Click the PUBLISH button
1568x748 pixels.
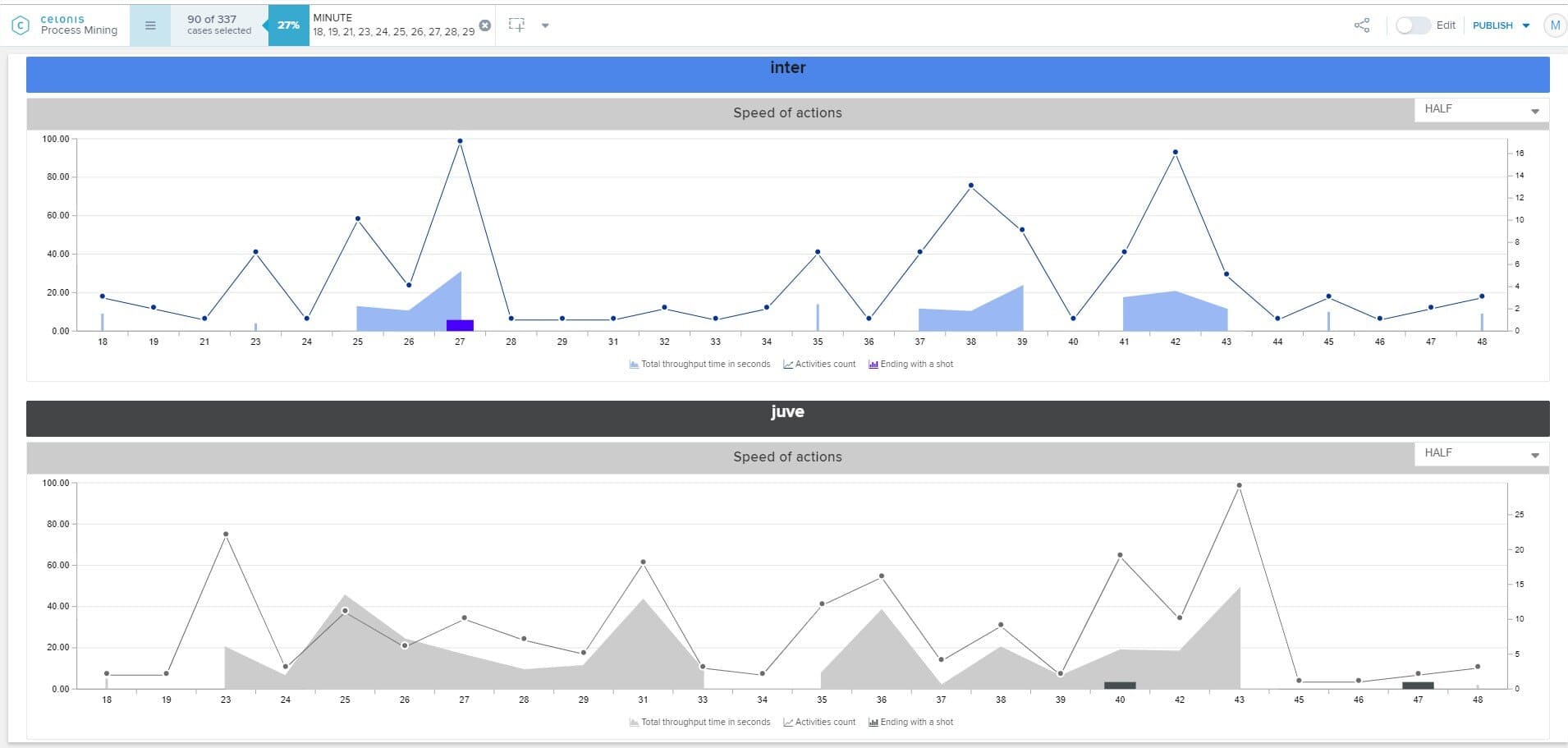pyautogui.click(x=1492, y=25)
